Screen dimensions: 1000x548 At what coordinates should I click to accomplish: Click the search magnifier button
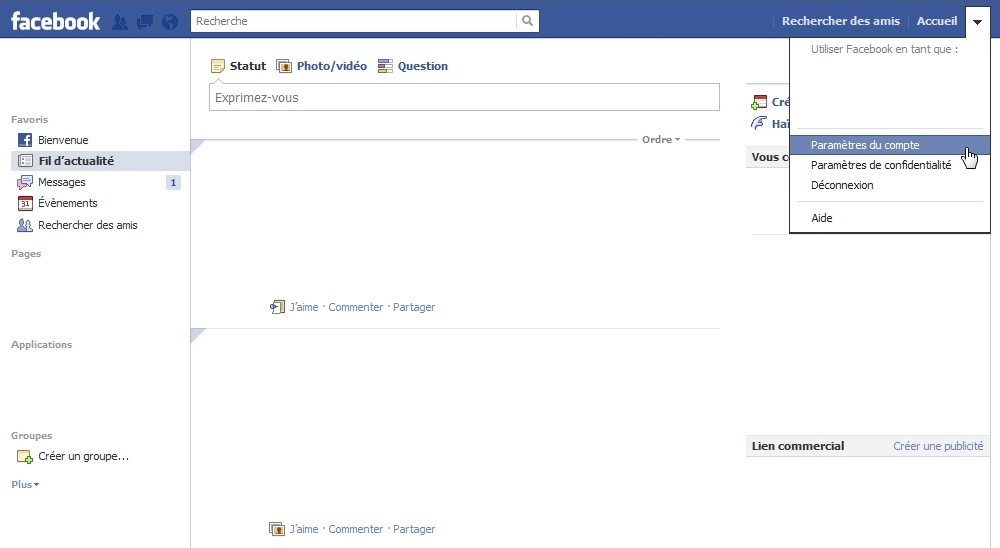tap(527, 20)
